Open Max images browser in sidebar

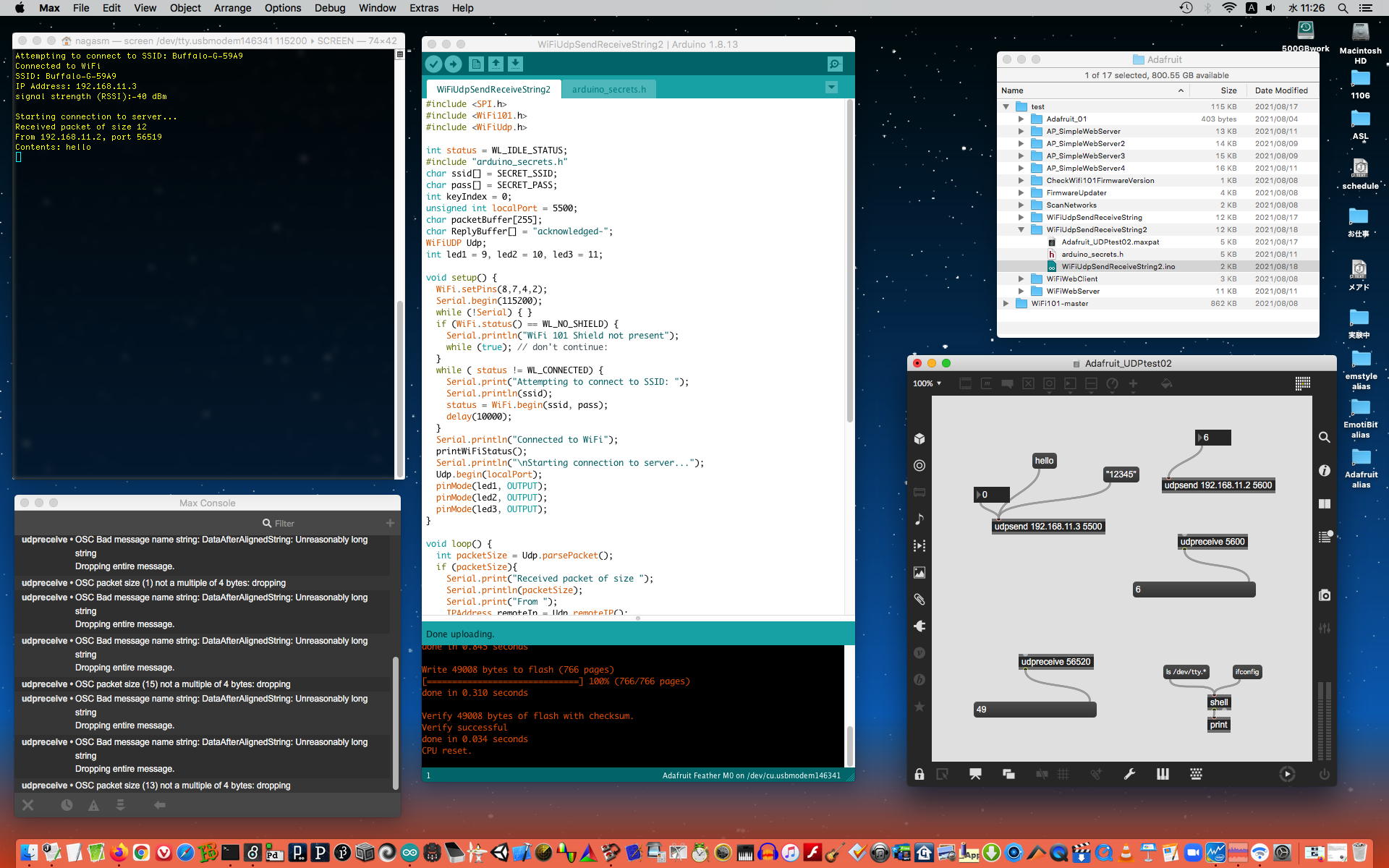coord(919,572)
